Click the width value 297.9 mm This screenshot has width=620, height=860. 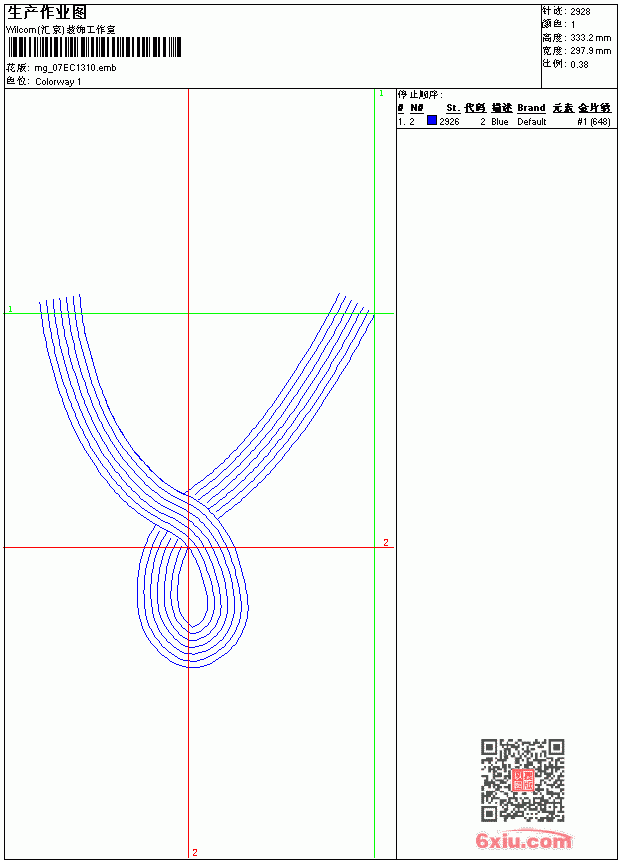(590, 51)
